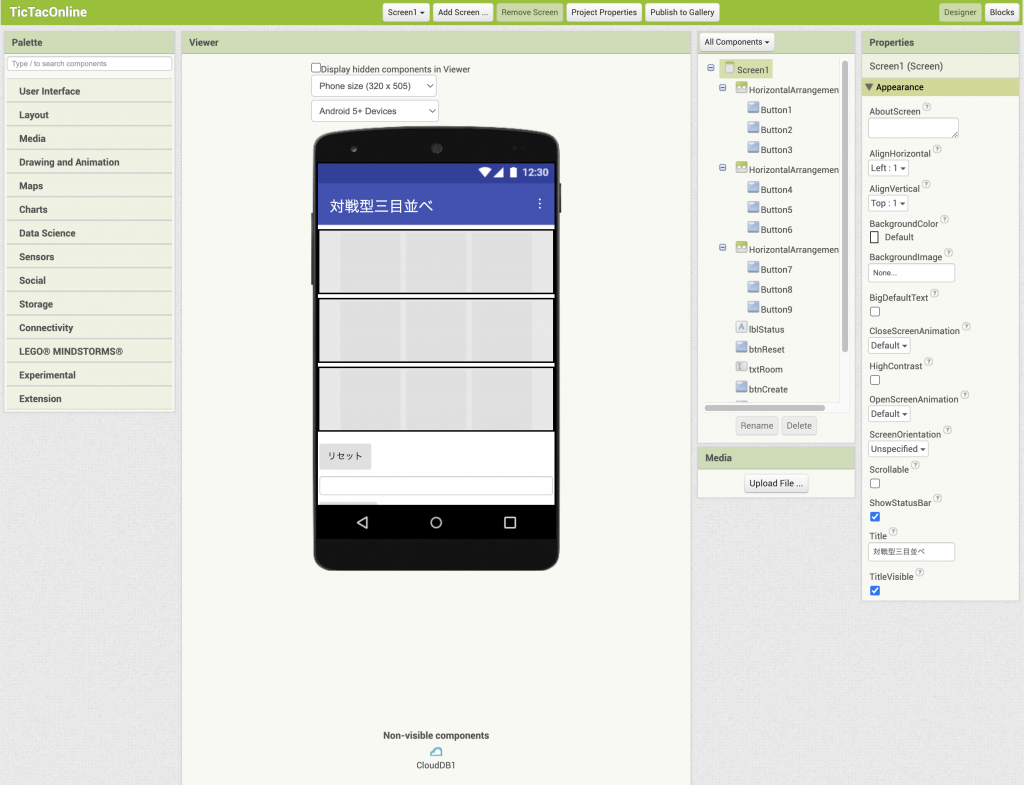Click the Rename component button
1024x785 pixels.
757,426
